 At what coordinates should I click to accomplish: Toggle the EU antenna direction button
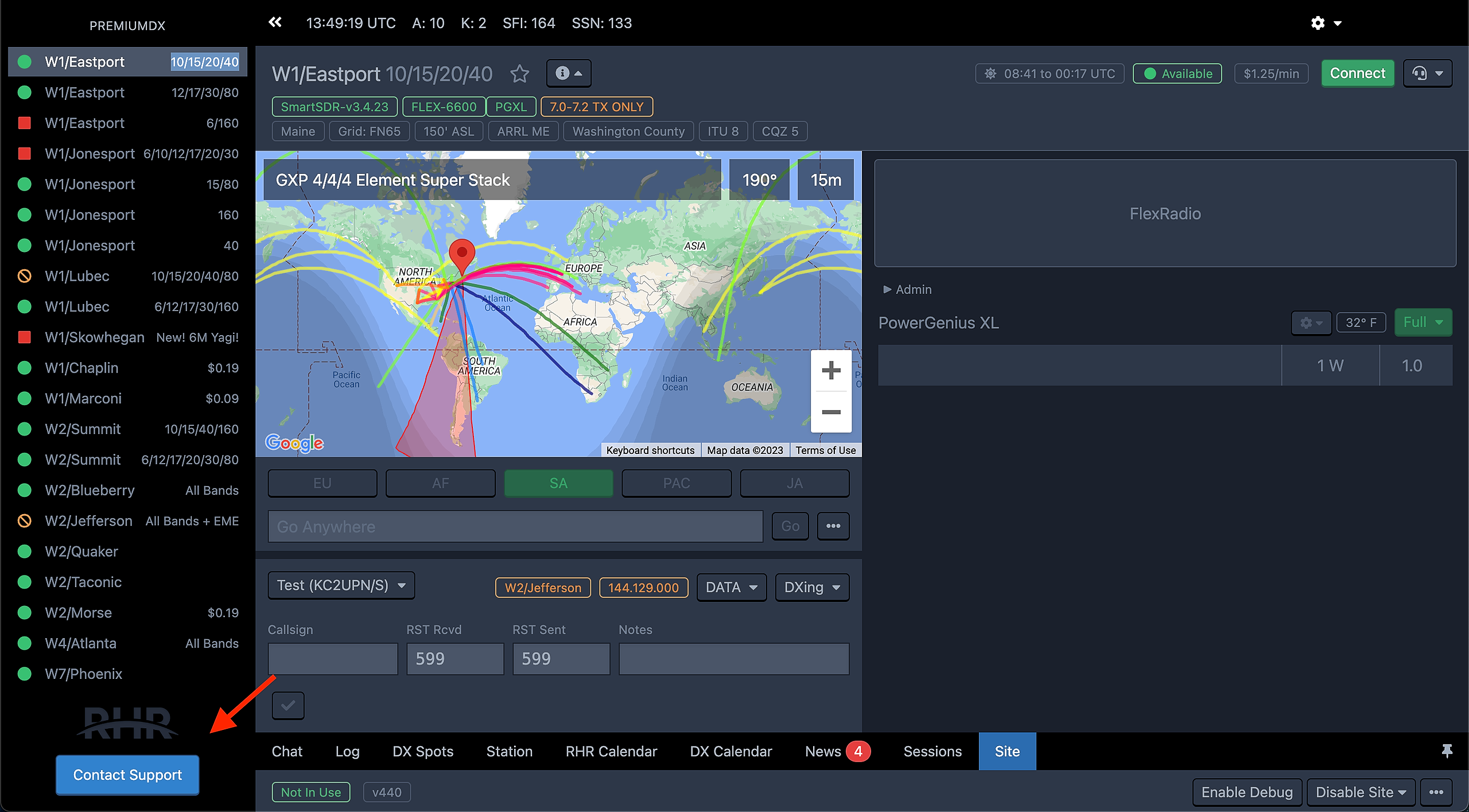coord(322,483)
